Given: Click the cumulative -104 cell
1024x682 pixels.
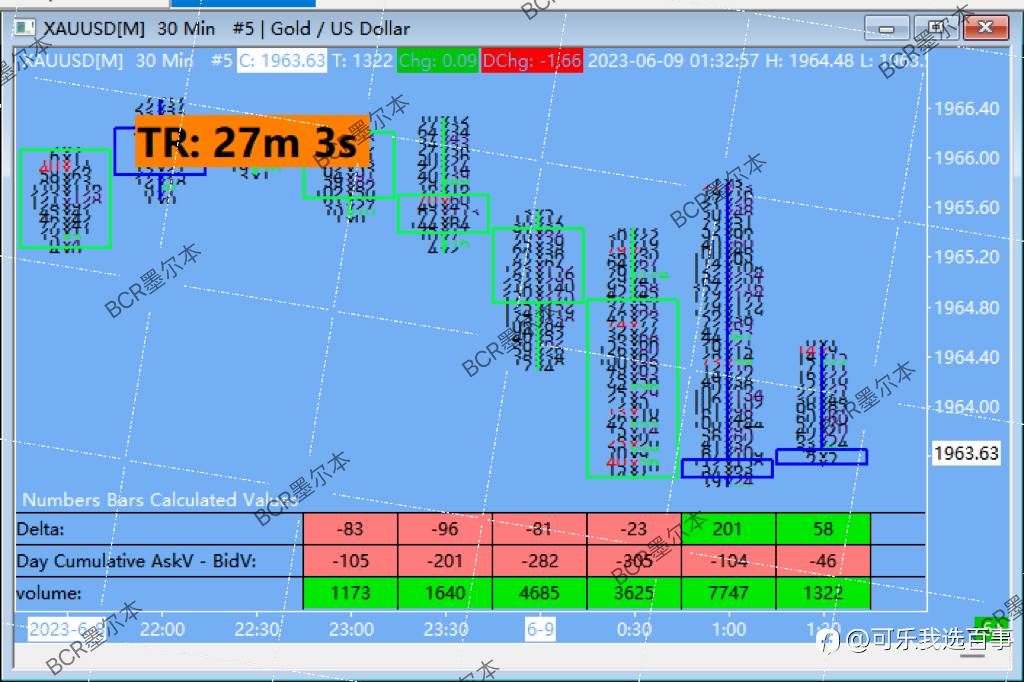Looking at the screenshot, I should tap(729, 560).
